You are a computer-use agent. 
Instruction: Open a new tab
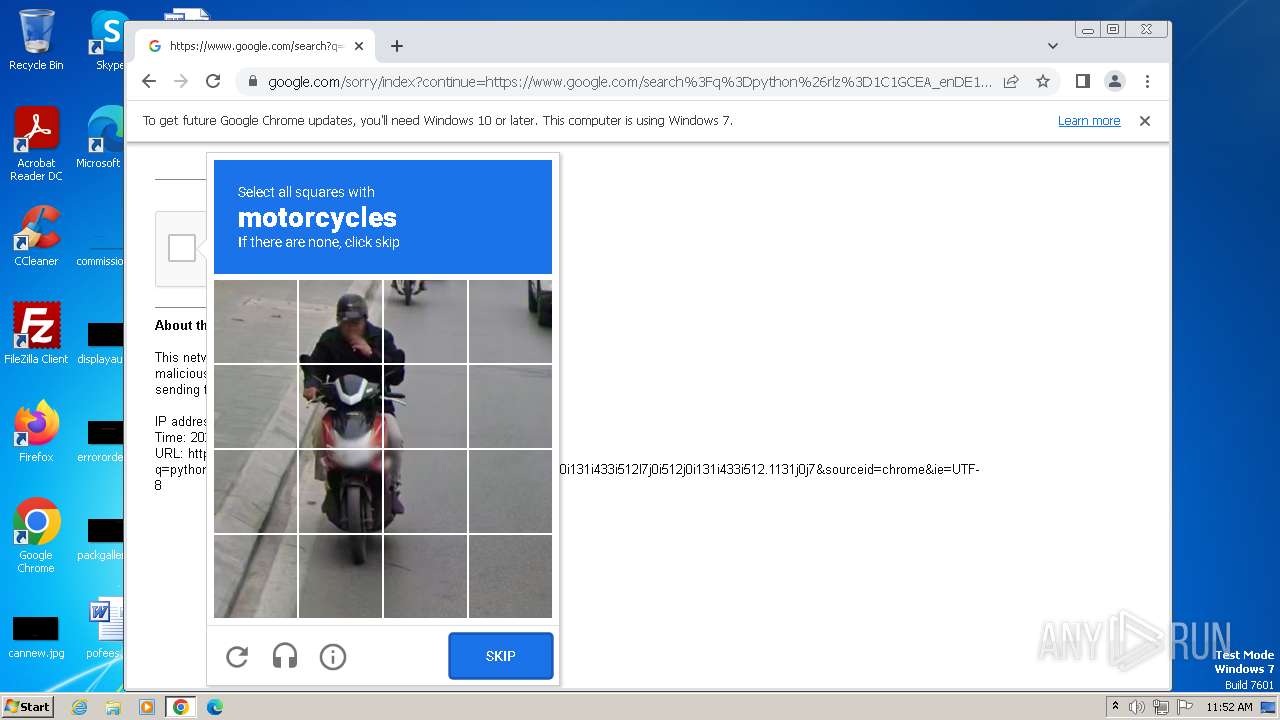coord(397,46)
